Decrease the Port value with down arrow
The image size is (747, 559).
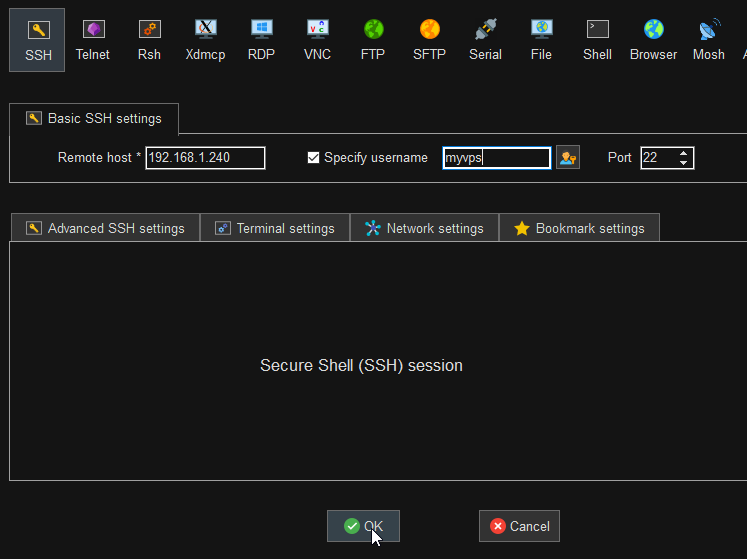(684, 163)
